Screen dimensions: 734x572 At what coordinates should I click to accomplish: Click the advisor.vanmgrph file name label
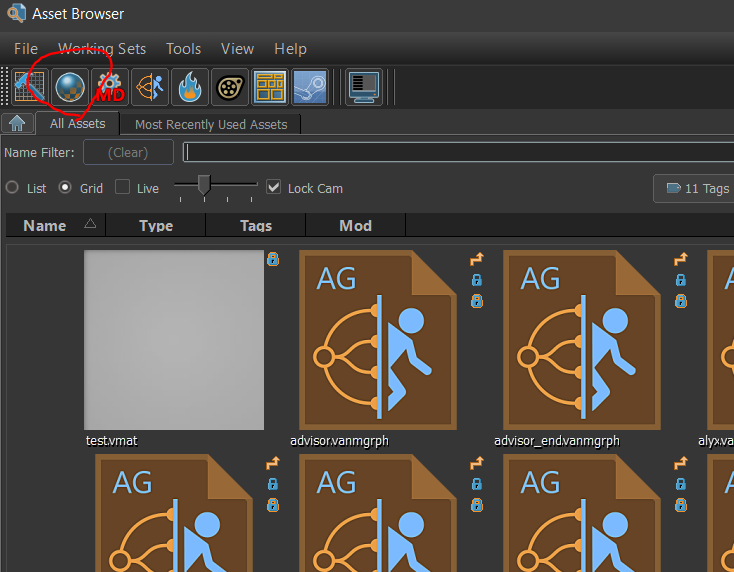339,440
